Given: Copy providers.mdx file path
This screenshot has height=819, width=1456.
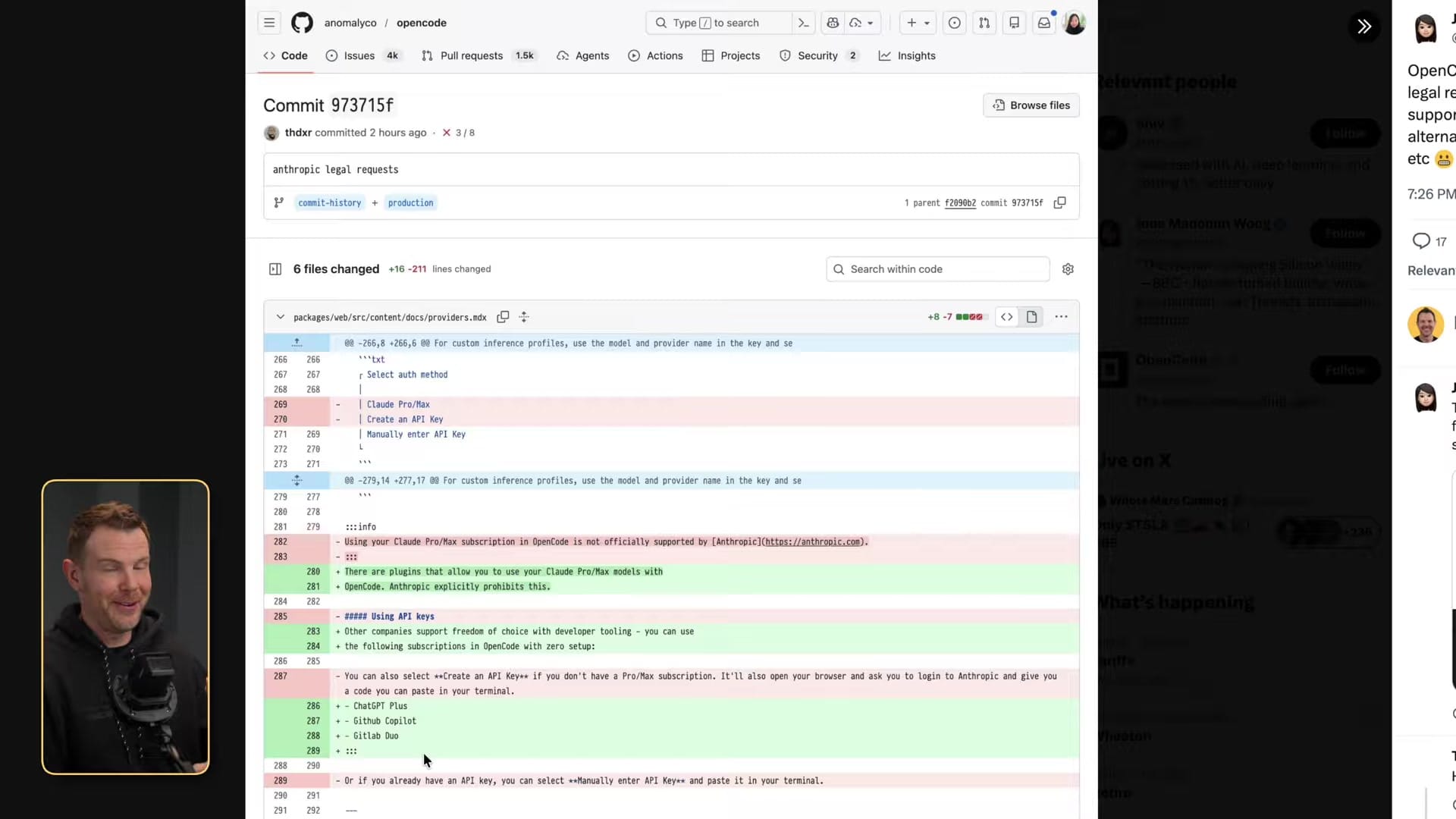Looking at the screenshot, I should click(x=503, y=317).
